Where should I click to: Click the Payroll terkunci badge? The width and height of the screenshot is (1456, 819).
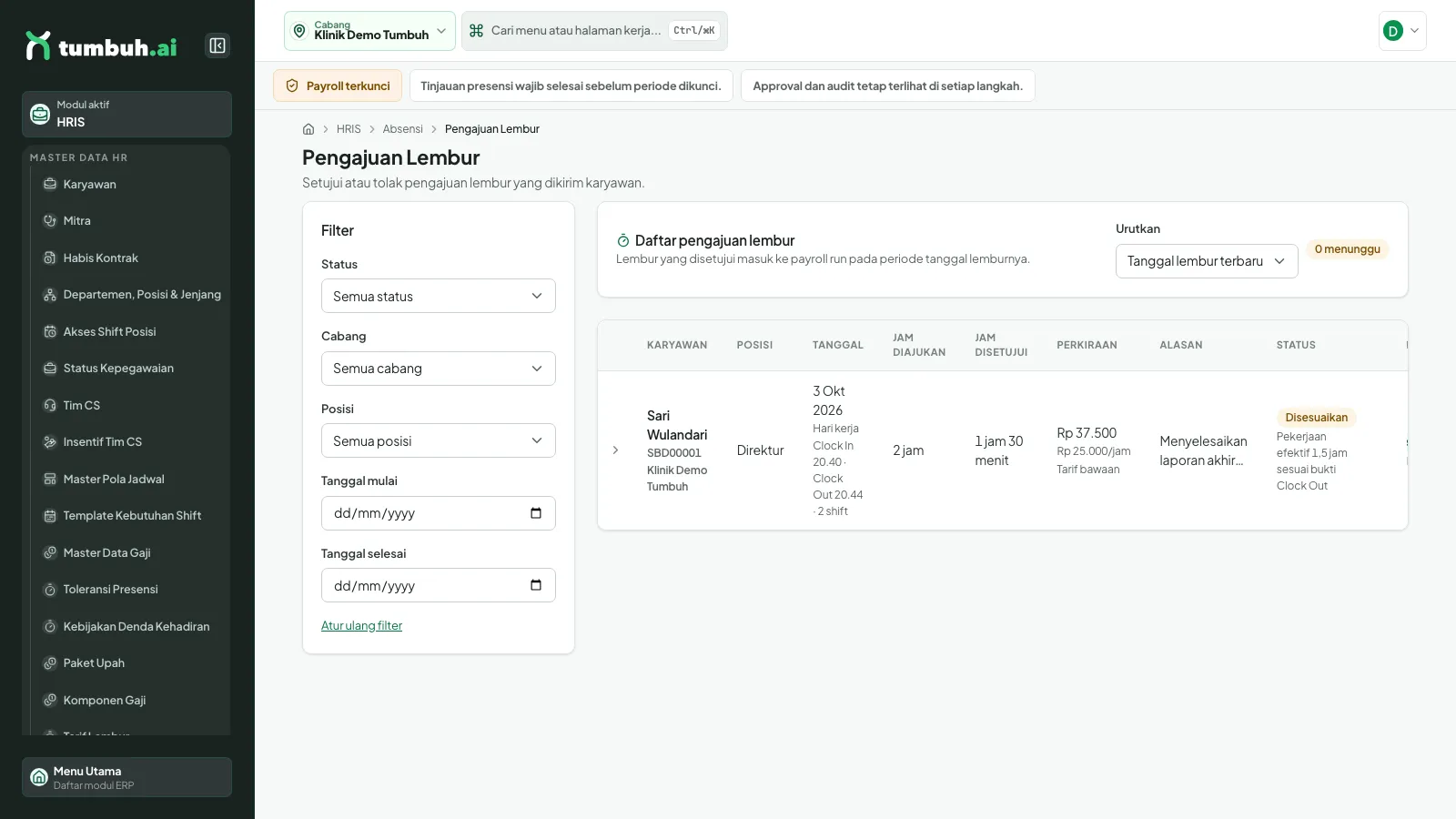click(x=338, y=86)
